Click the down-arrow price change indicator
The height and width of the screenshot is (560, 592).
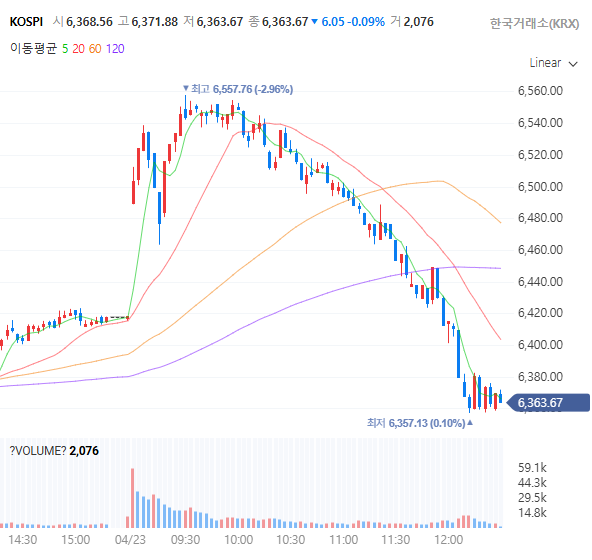tap(314, 22)
